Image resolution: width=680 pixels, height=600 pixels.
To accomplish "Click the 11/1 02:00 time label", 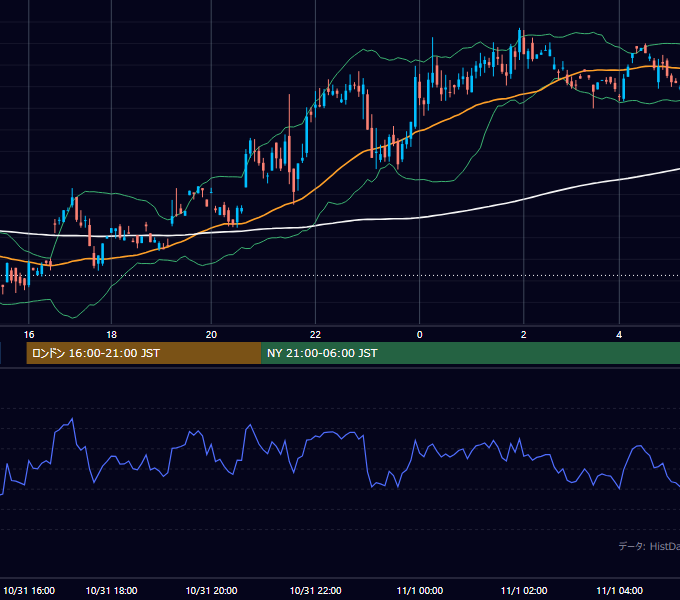I will tap(523, 590).
